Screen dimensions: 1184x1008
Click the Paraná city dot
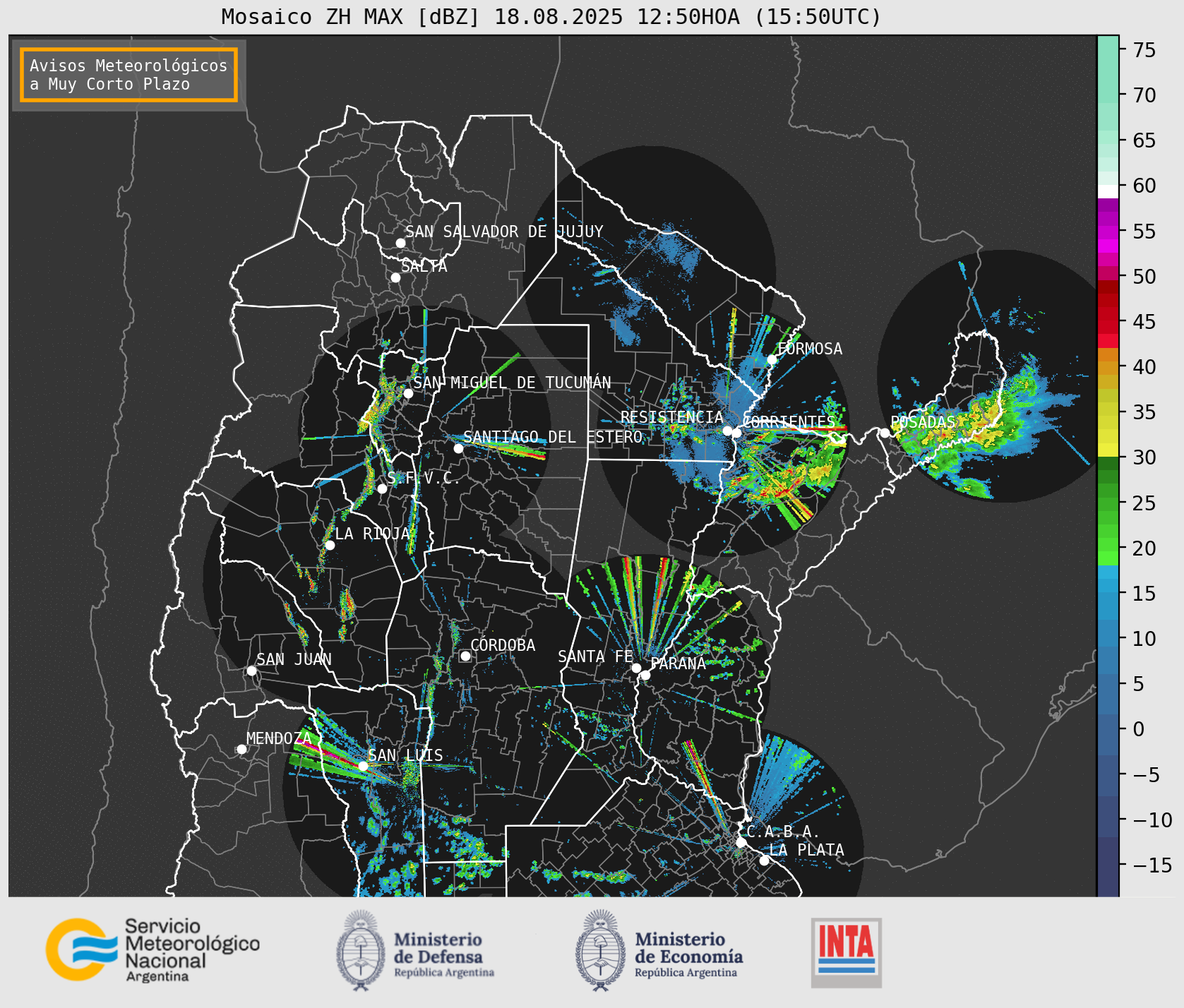(x=645, y=675)
